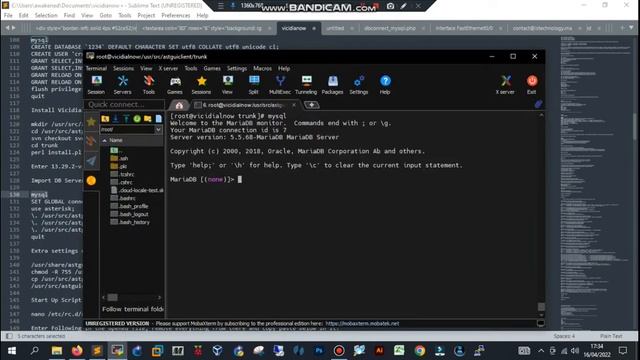640x360 pixels.
Task: Open Windows notification center
Action: pos(623,351)
